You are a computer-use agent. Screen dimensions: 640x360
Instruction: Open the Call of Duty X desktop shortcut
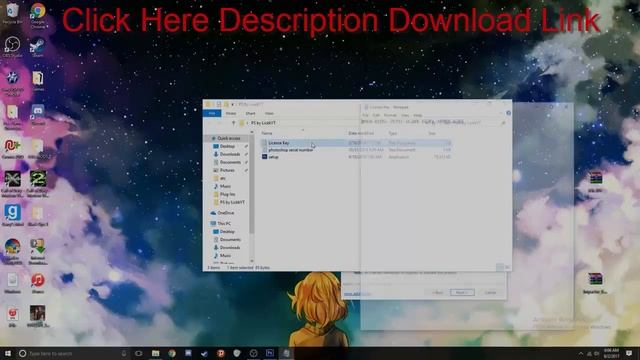coord(12,184)
